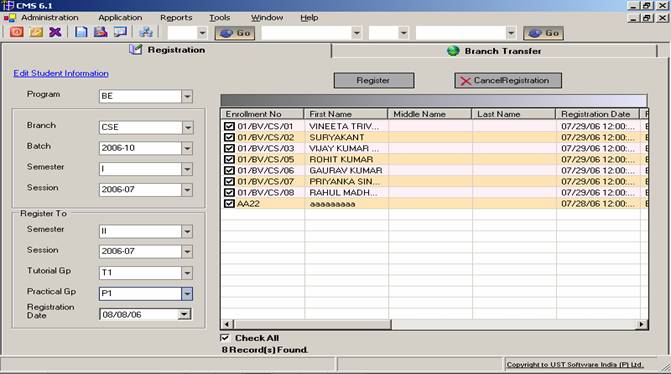Click the CancelRegistration button
Screen dimensions: 671x374
click(x=508, y=80)
